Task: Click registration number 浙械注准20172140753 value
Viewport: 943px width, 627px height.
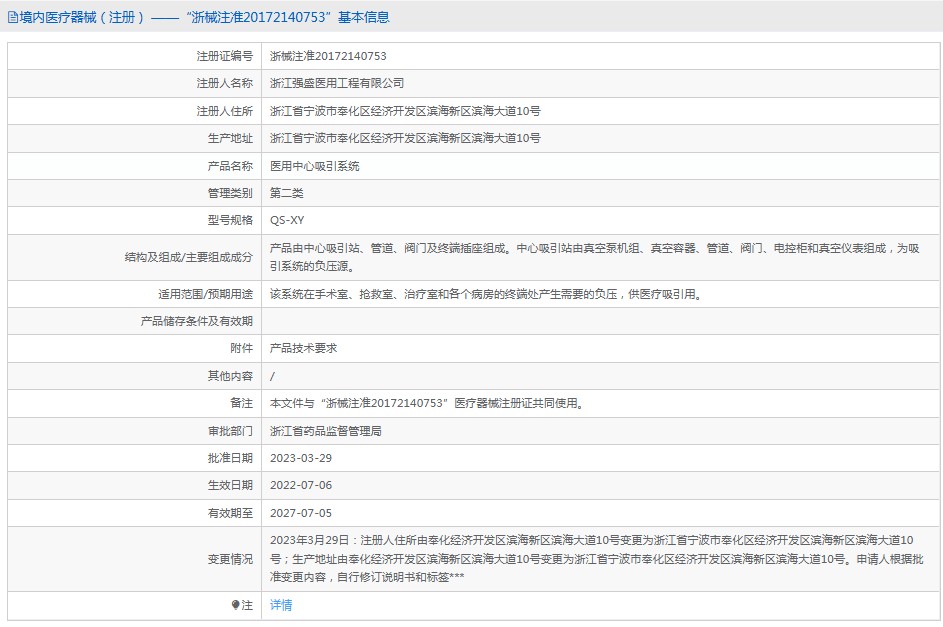Action: tap(328, 56)
